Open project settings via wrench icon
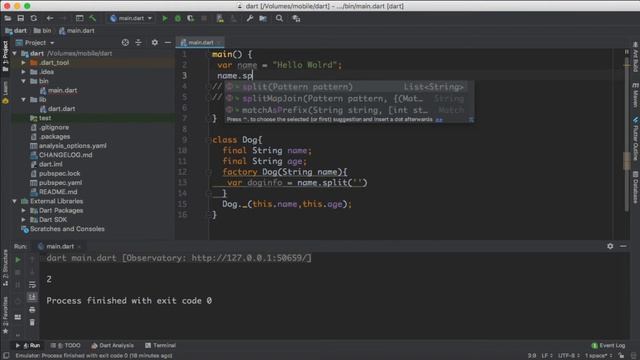 point(250,18)
